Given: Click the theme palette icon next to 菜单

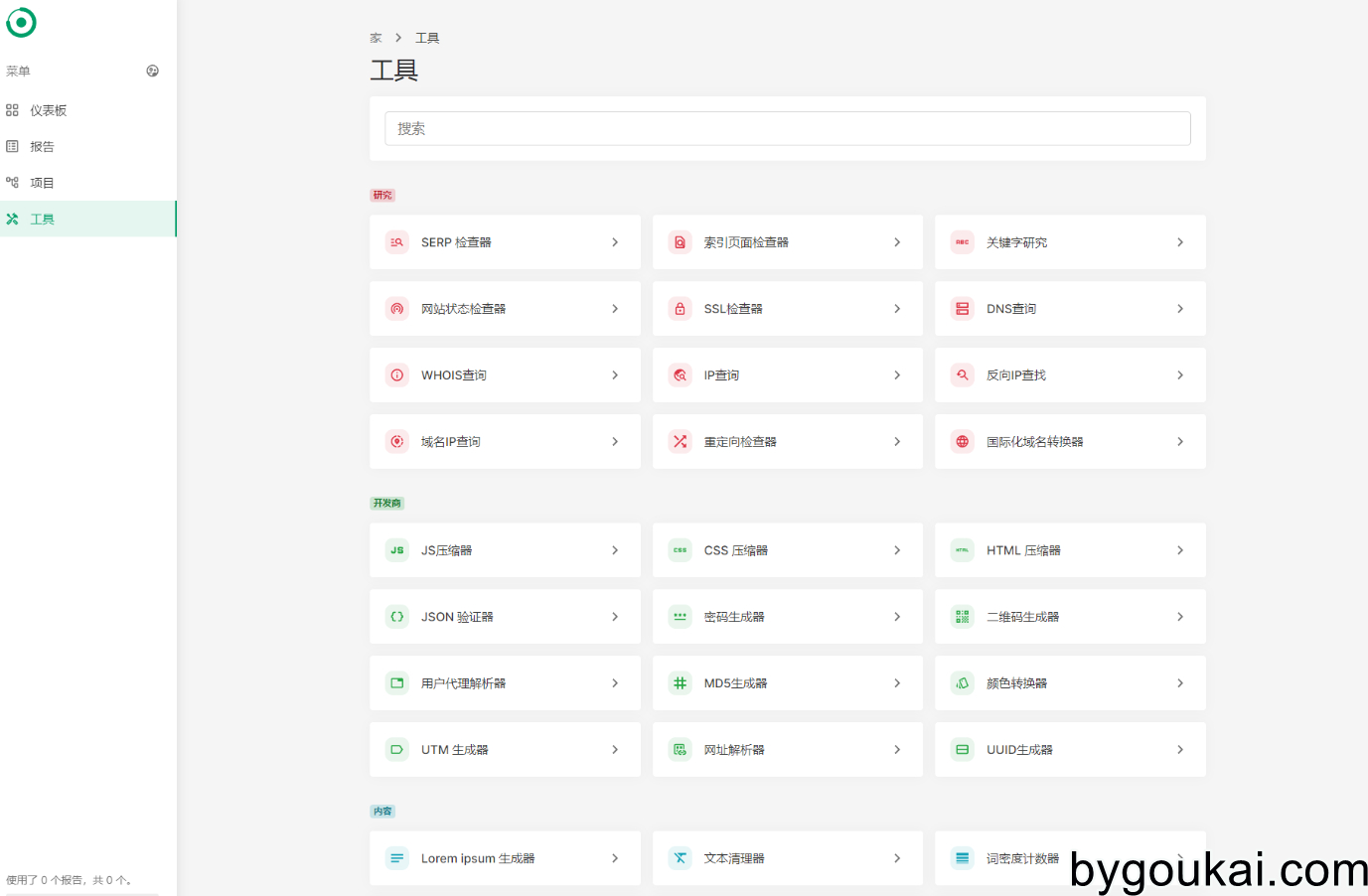Looking at the screenshot, I should pos(152,71).
